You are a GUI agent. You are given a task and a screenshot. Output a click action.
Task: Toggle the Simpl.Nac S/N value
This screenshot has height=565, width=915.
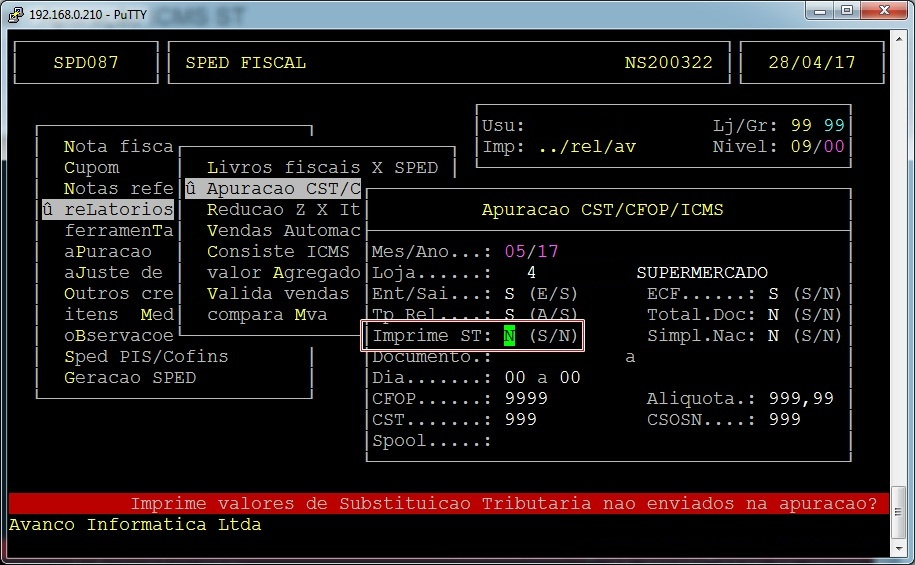[x=773, y=336]
